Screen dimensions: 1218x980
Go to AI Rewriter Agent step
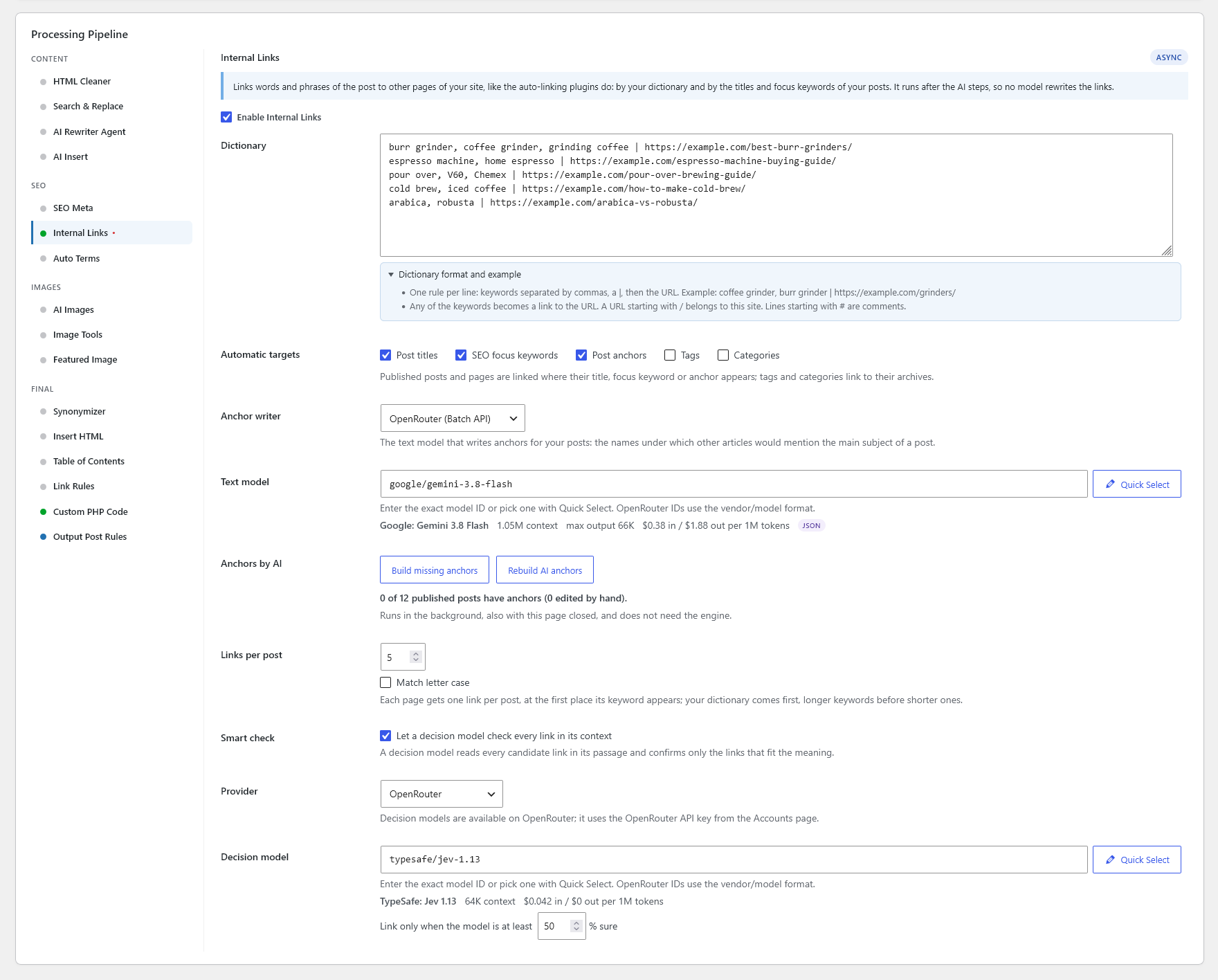point(89,132)
